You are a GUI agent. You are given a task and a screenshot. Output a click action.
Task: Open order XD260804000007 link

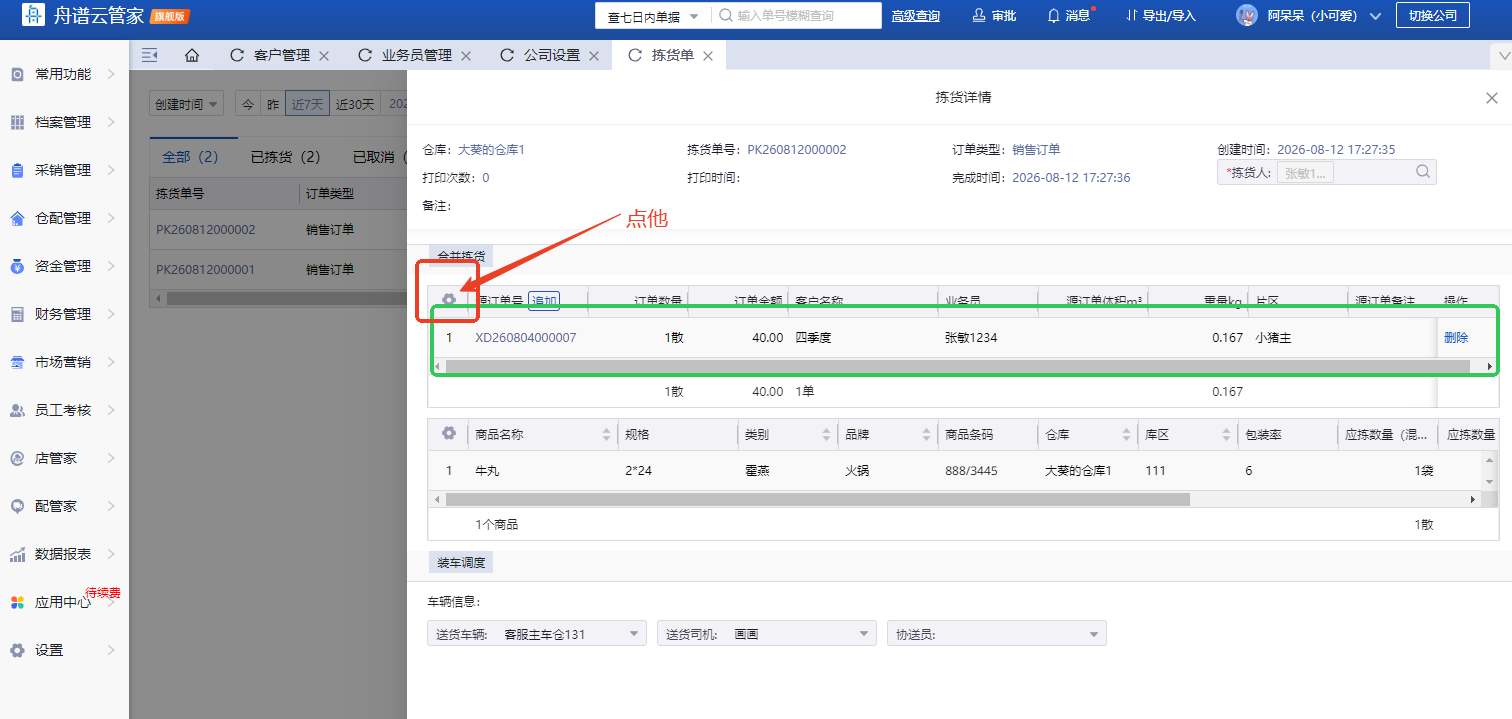pos(525,338)
